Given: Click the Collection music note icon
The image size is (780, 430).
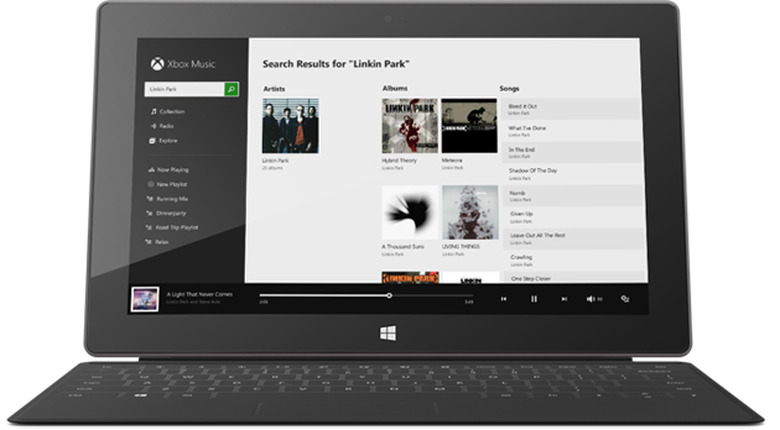Looking at the screenshot, I should (x=154, y=111).
